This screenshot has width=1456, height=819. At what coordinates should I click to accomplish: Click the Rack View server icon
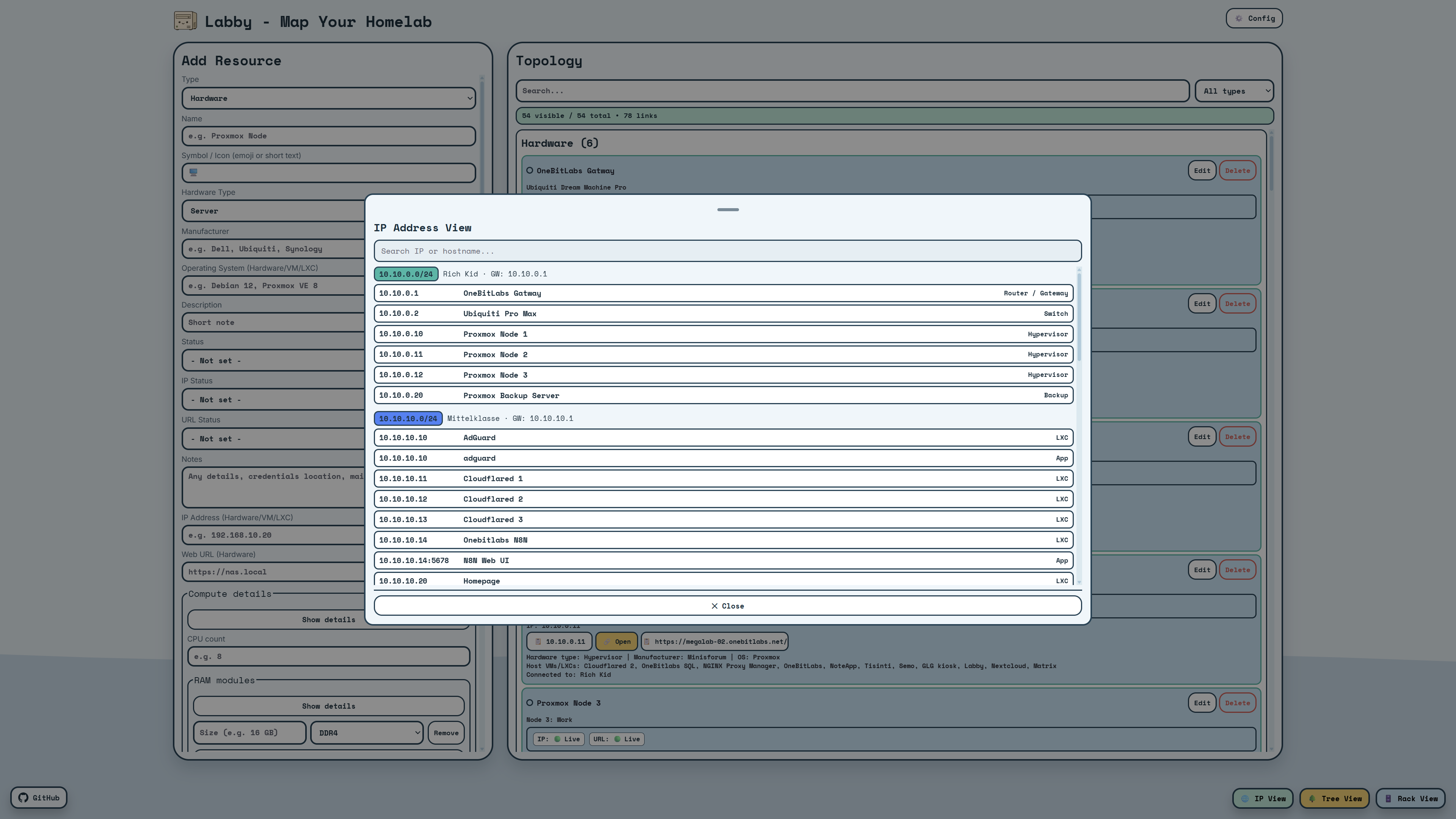pos(1388,799)
